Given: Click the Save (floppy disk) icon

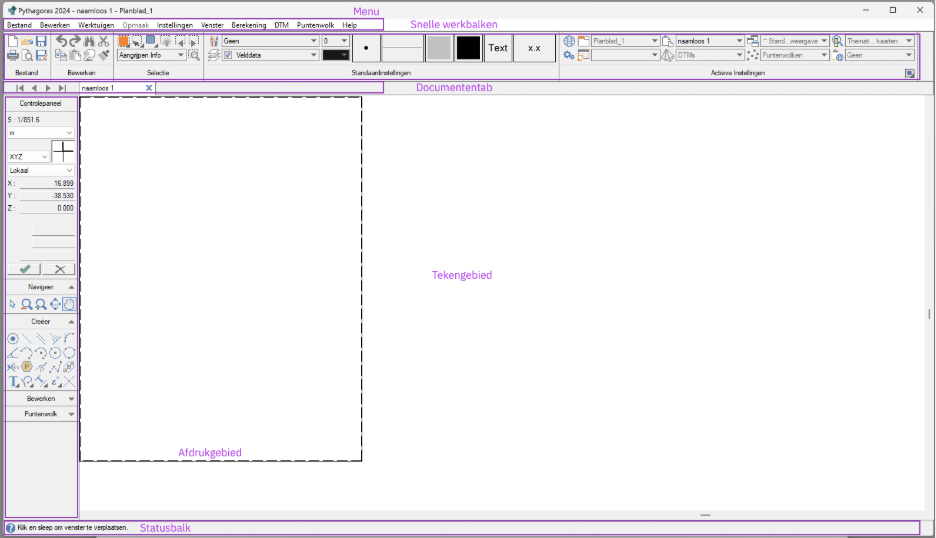Looking at the screenshot, I should click(41, 41).
